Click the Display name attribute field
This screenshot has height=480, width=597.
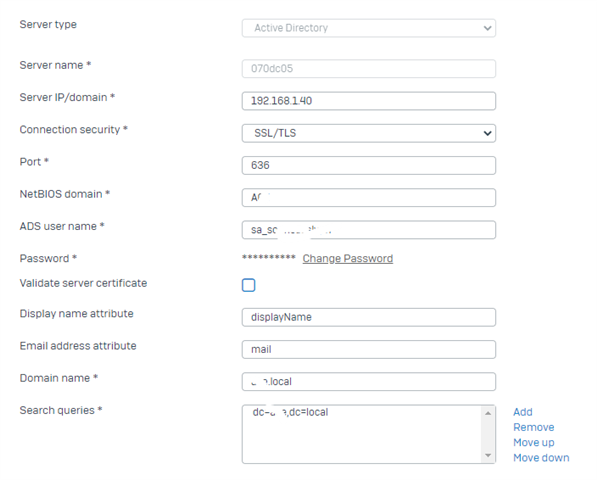[369, 317]
